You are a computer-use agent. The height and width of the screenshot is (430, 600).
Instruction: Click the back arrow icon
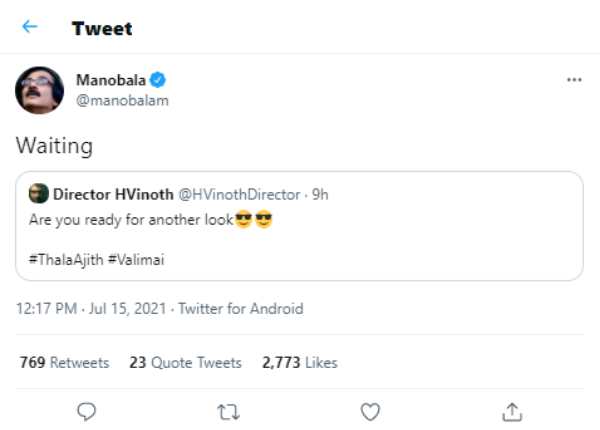(x=30, y=27)
